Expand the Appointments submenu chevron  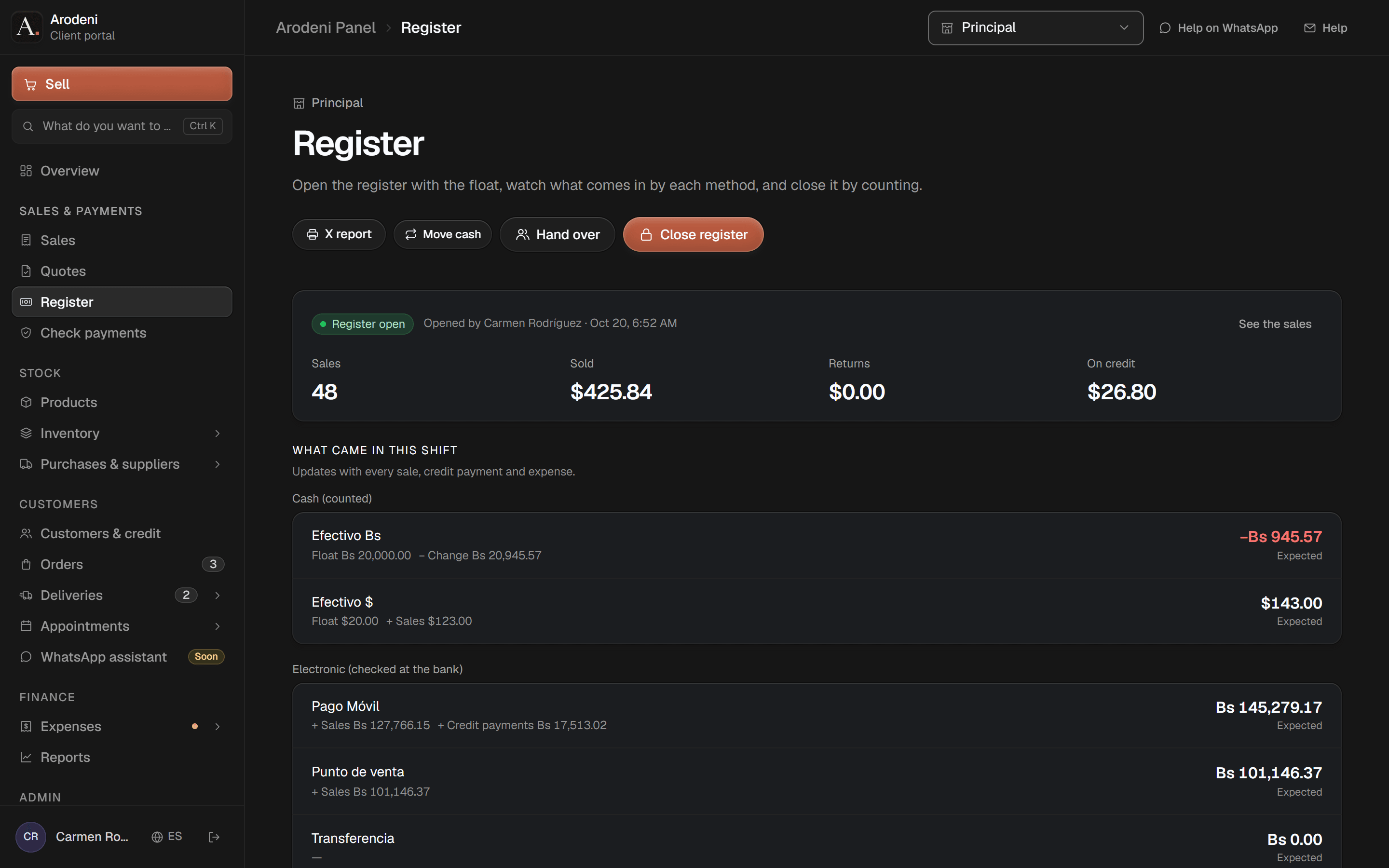click(x=218, y=626)
